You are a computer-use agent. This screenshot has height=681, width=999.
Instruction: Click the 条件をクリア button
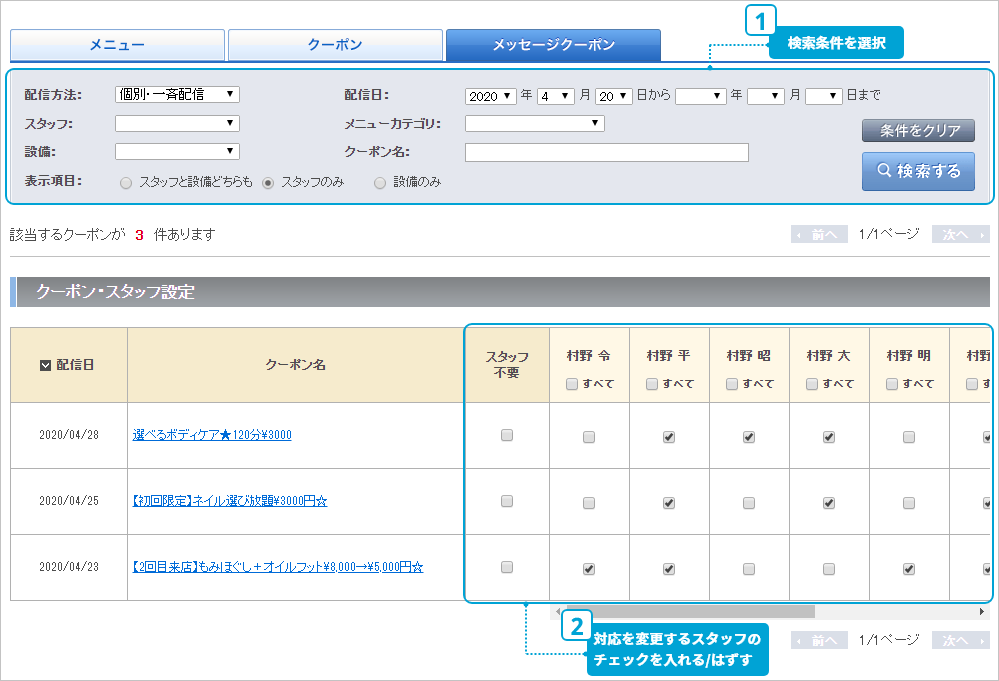click(918, 131)
